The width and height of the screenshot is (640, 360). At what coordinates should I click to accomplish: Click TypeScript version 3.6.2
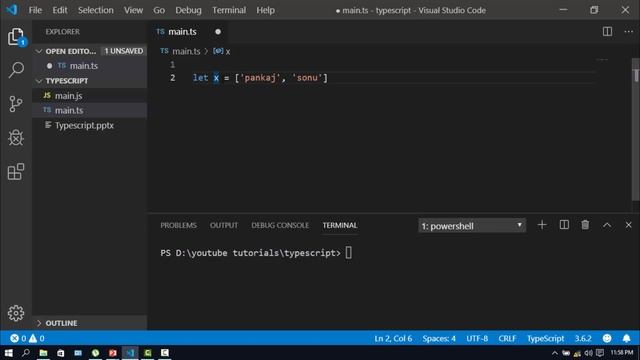pyautogui.click(x=583, y=338)
